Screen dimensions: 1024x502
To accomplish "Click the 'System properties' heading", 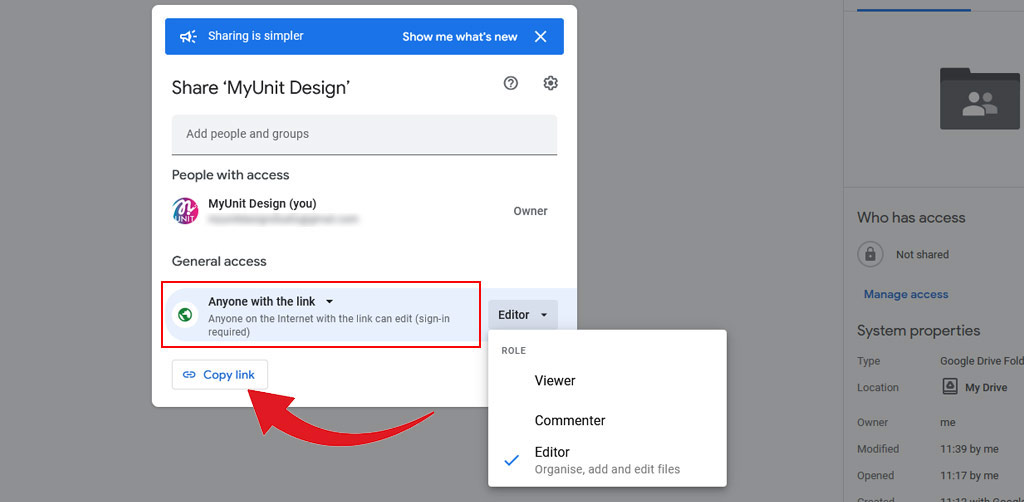I will coord(919,330).
